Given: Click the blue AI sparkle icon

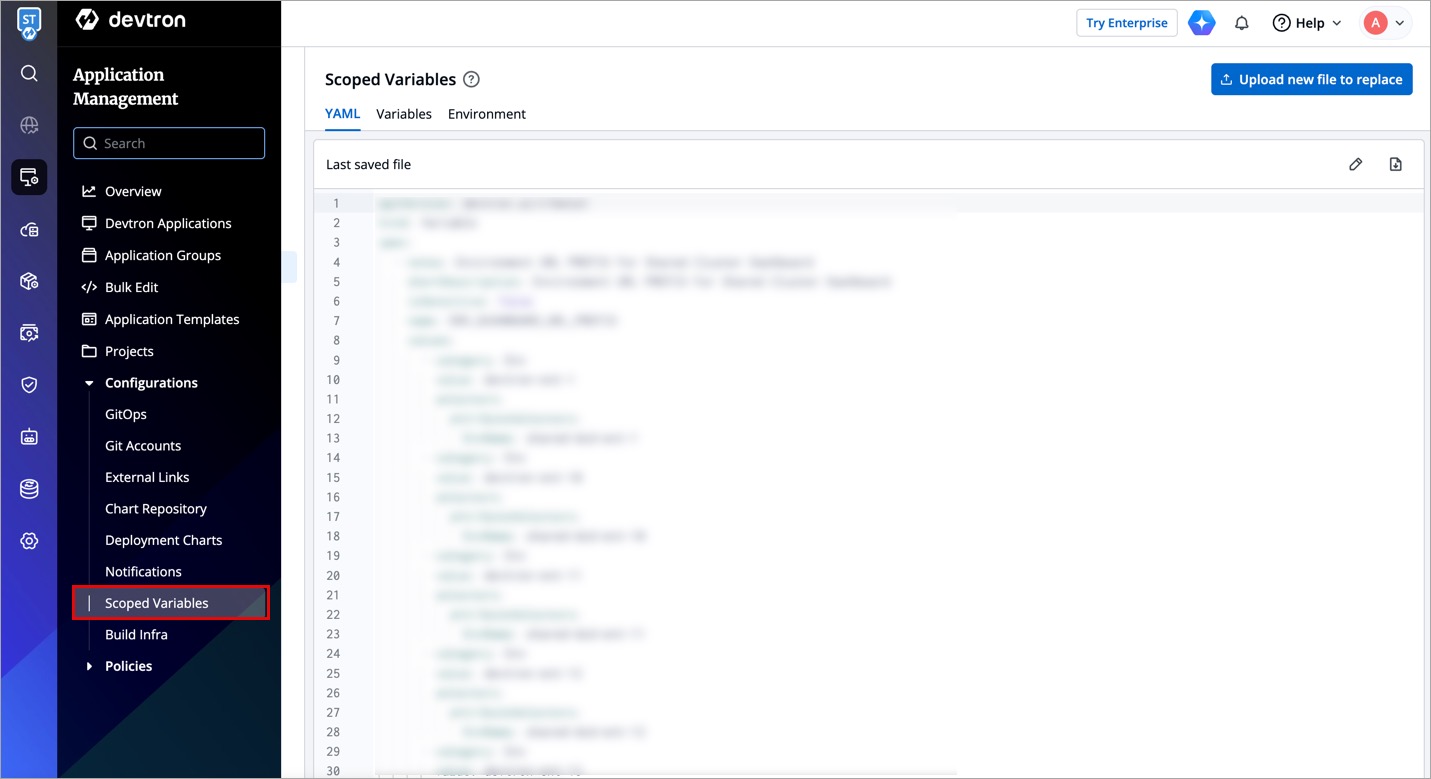Looking at the screenshot, I should (1201, 23).
